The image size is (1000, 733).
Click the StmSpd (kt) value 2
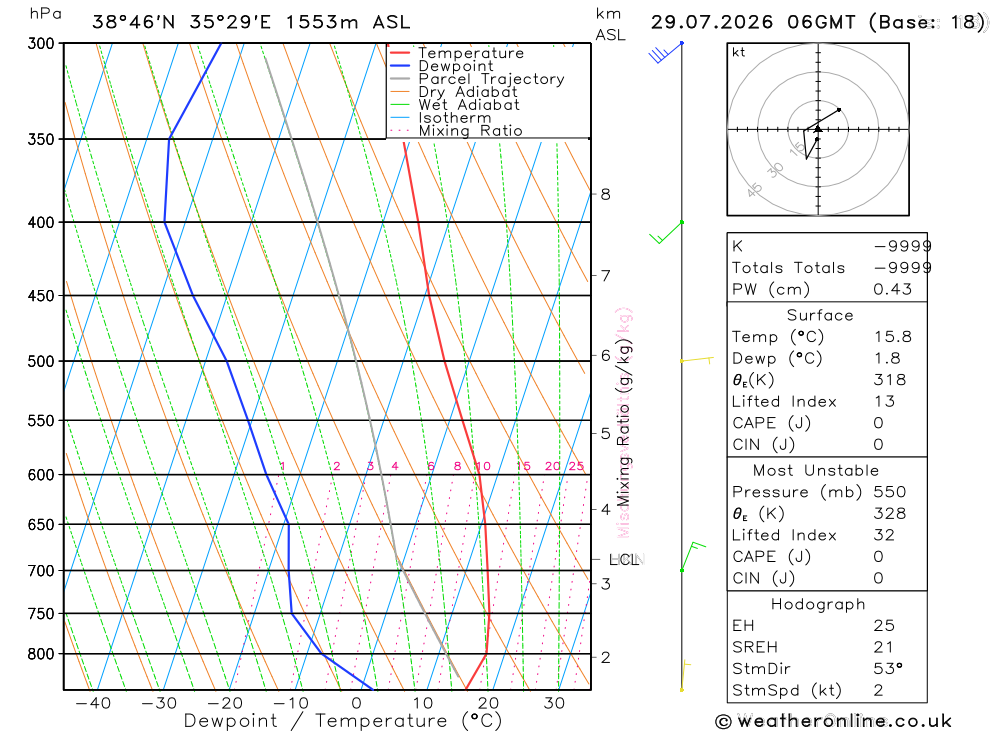[878, 690]
